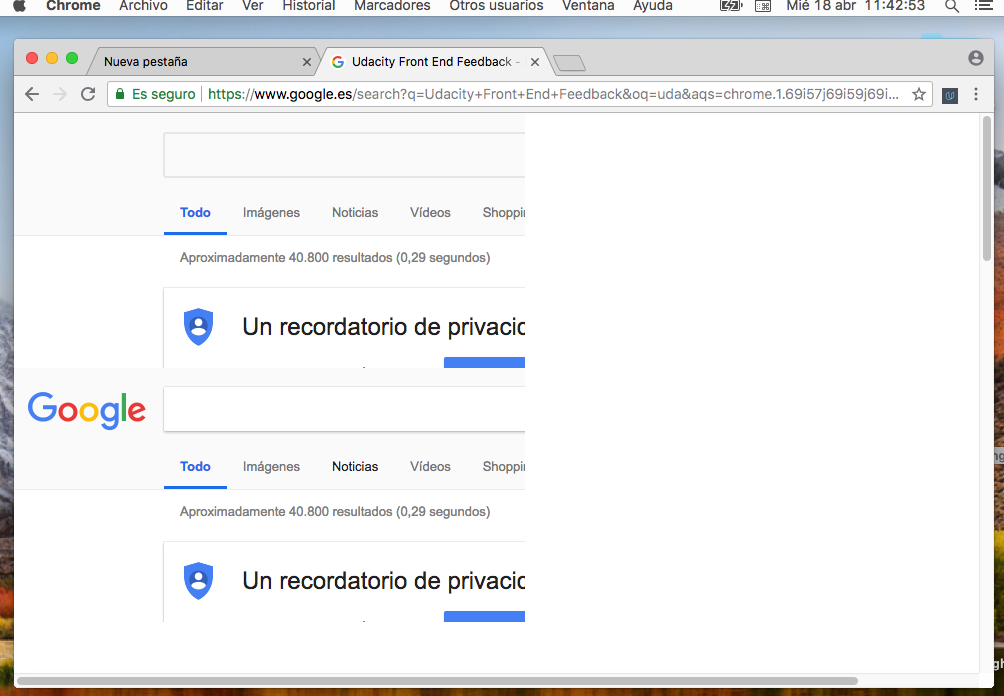Click the upper Google search box
Screen dimensions: 1004x696
click(344, 155)
